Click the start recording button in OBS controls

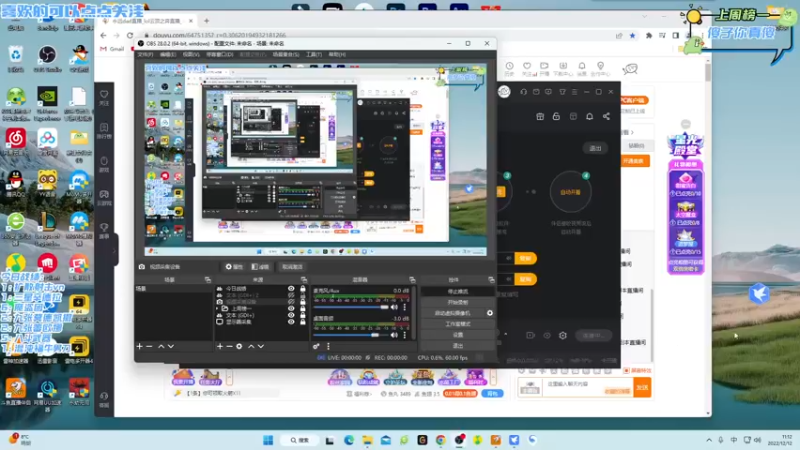click(x=458, y=302)
